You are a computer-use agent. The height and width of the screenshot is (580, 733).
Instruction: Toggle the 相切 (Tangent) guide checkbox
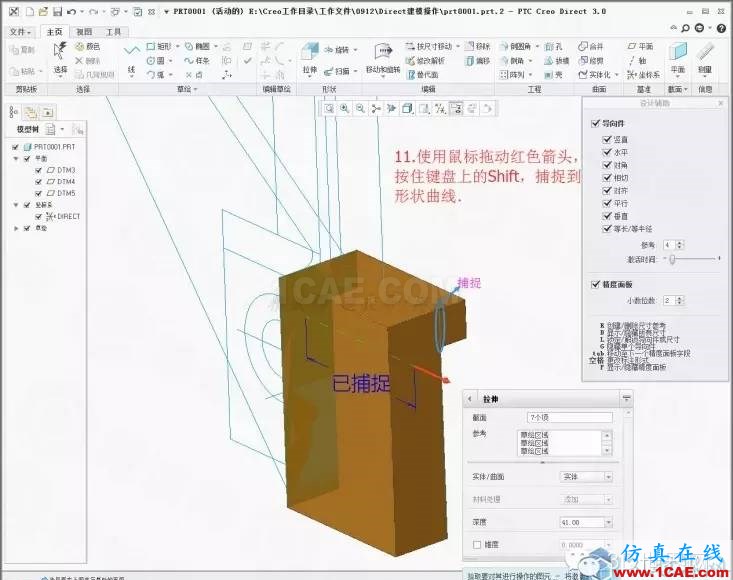coord(607,178)
